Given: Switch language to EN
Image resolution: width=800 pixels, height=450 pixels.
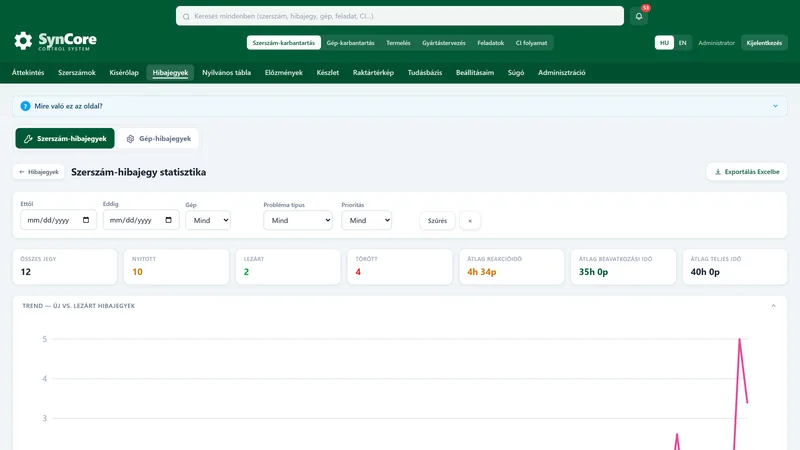Looking at the screenshot, I should 682,43.
